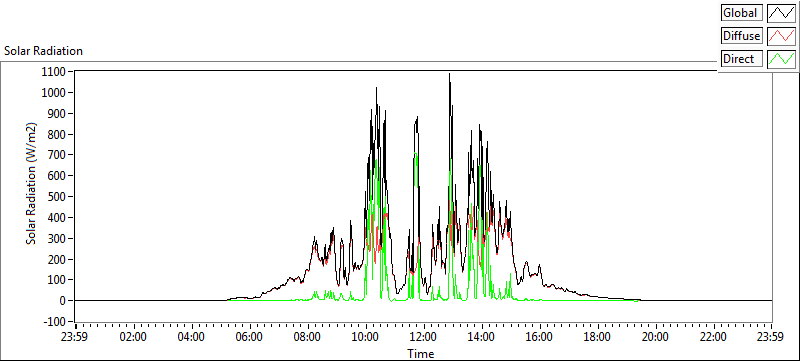
Task: Click the 10:00 time axis label
Action: tap(366, 337)
